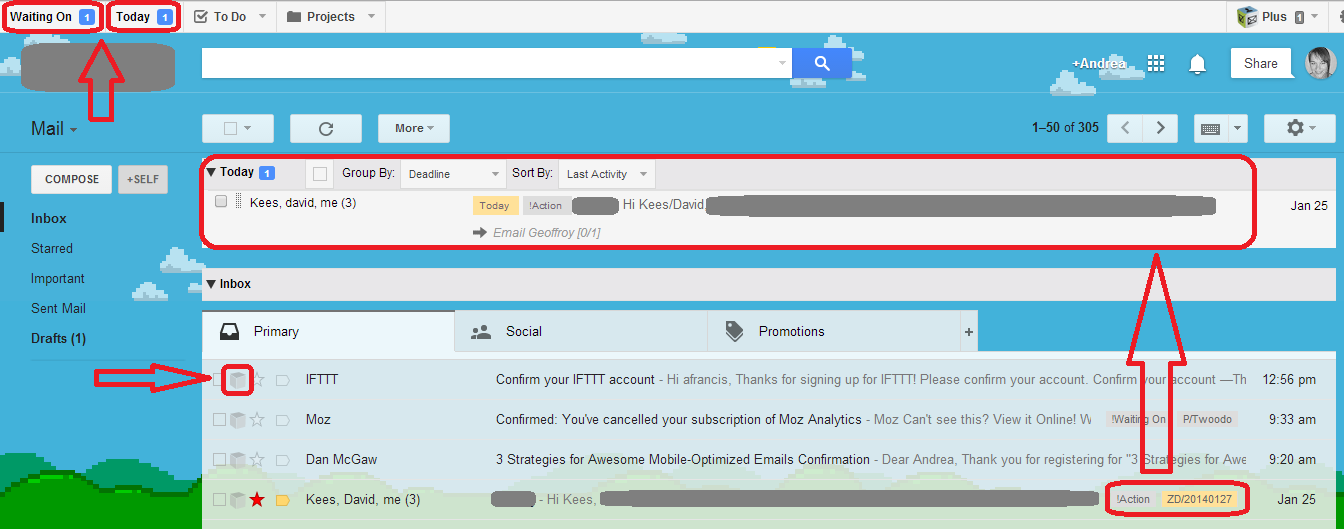Tick the select-all checkbox in the Today header
1344x529 pixels.
pos(320,174)
